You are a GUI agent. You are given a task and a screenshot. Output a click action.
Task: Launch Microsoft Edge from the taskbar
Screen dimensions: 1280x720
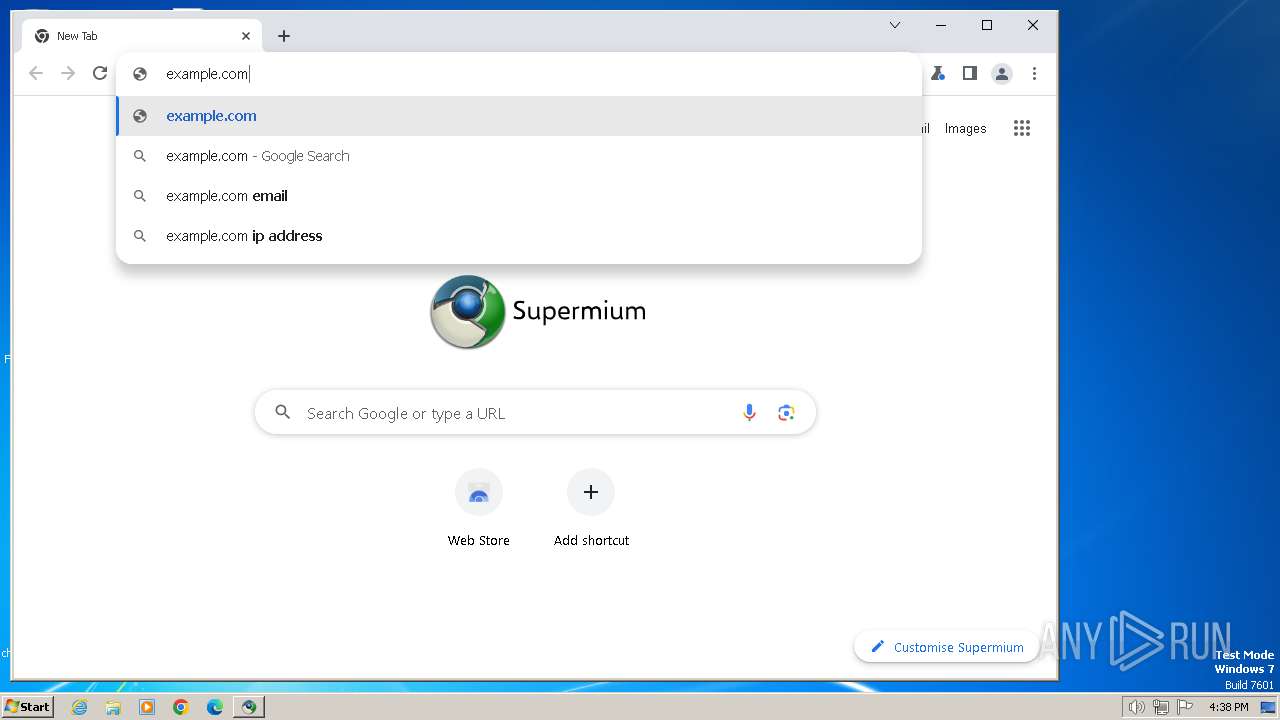(215, 707)
